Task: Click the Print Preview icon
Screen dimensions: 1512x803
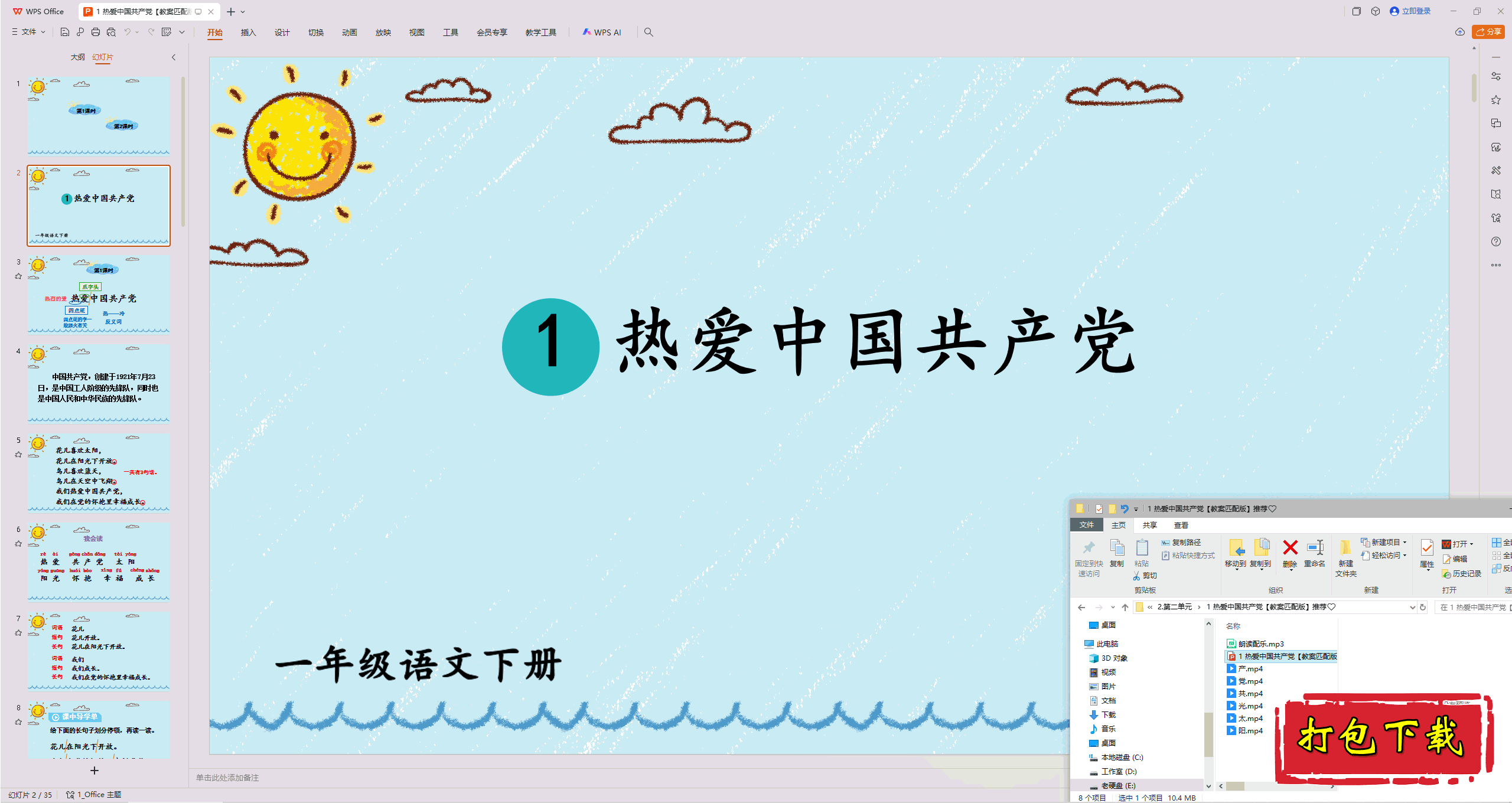Action: (x=111, y=32)
